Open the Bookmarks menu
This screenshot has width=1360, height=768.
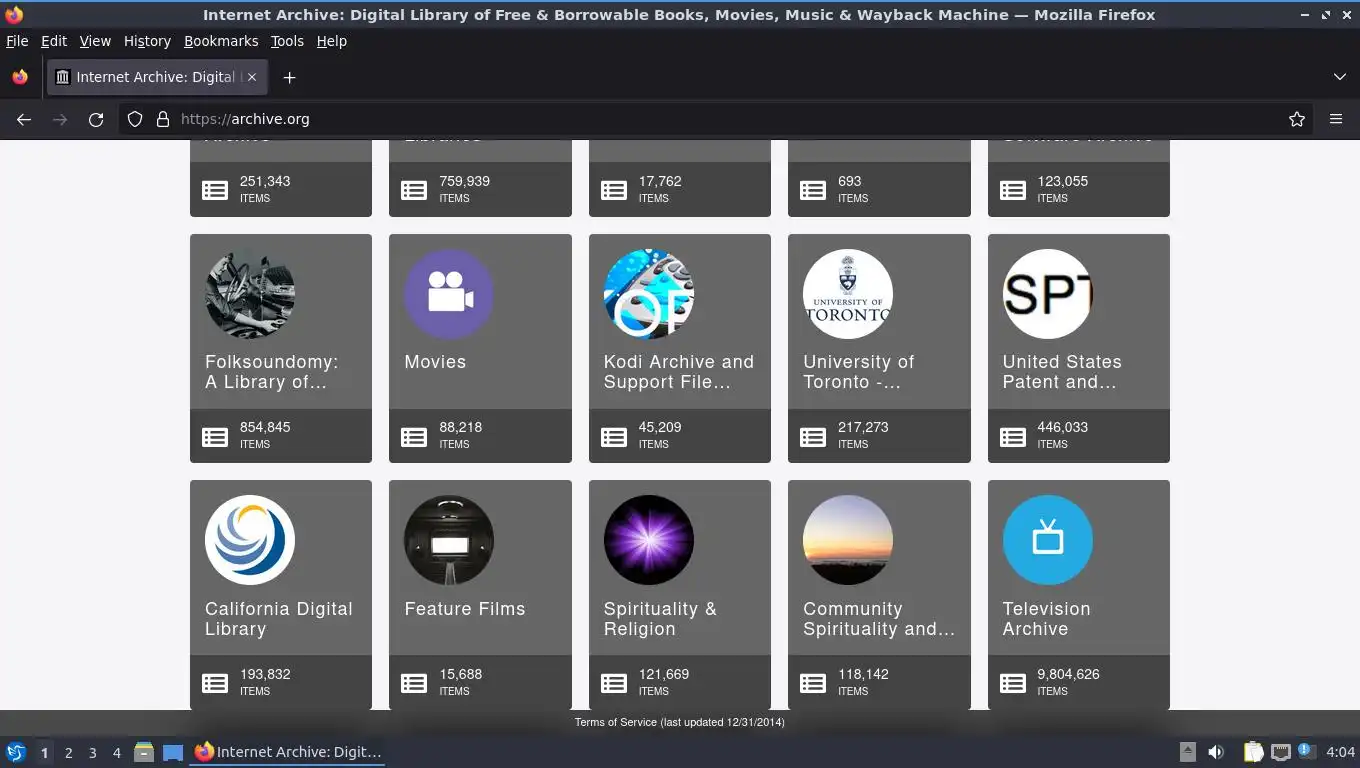(x=221, y=41)
